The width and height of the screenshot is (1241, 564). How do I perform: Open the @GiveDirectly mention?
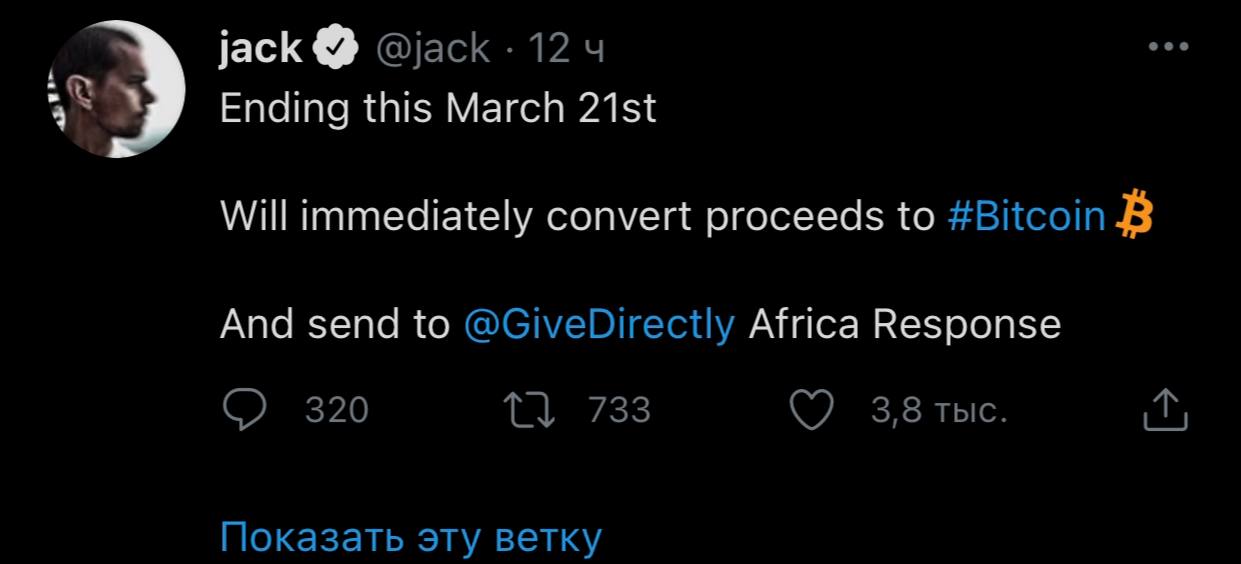pyautogui.click(x=600, y=323)
